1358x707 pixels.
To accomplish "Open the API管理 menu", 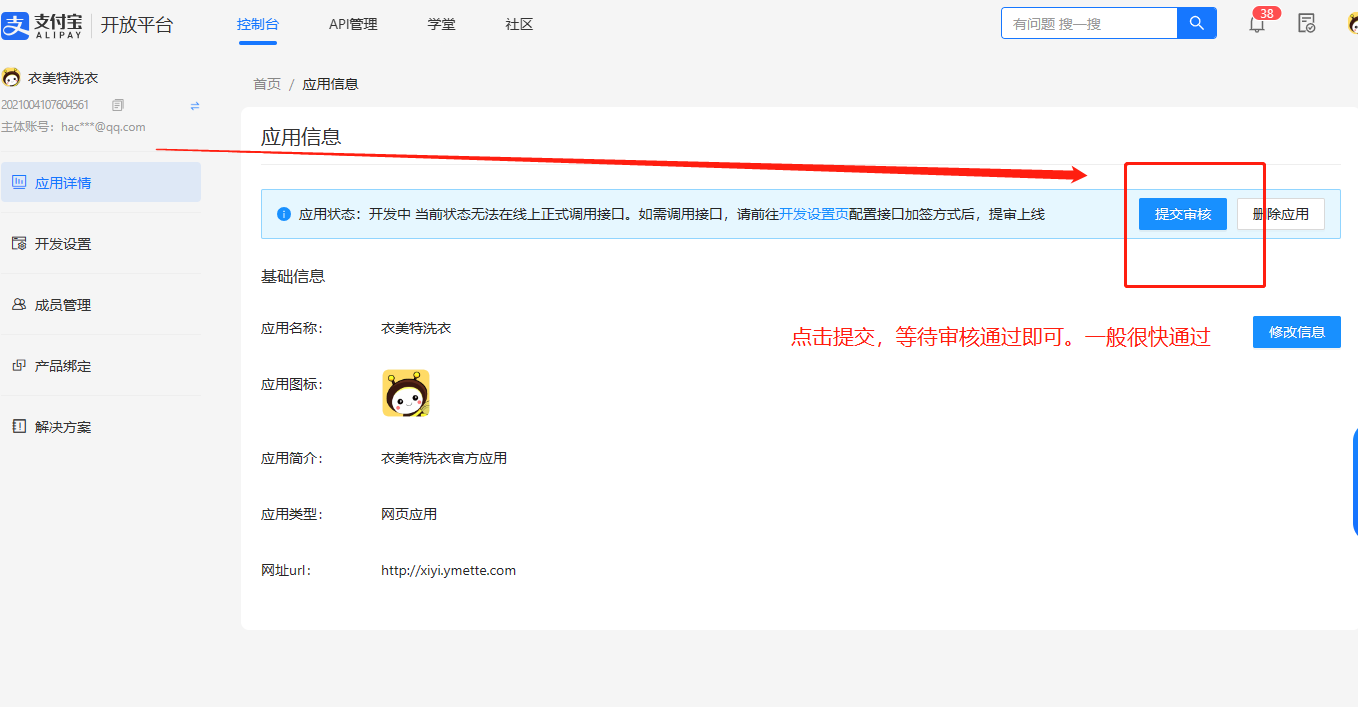I will click(x=353, y=24).
